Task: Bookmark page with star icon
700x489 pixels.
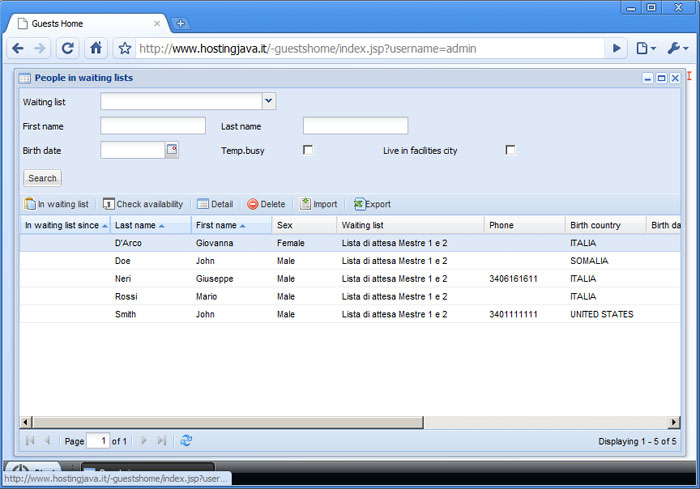Action: point(125,48)
